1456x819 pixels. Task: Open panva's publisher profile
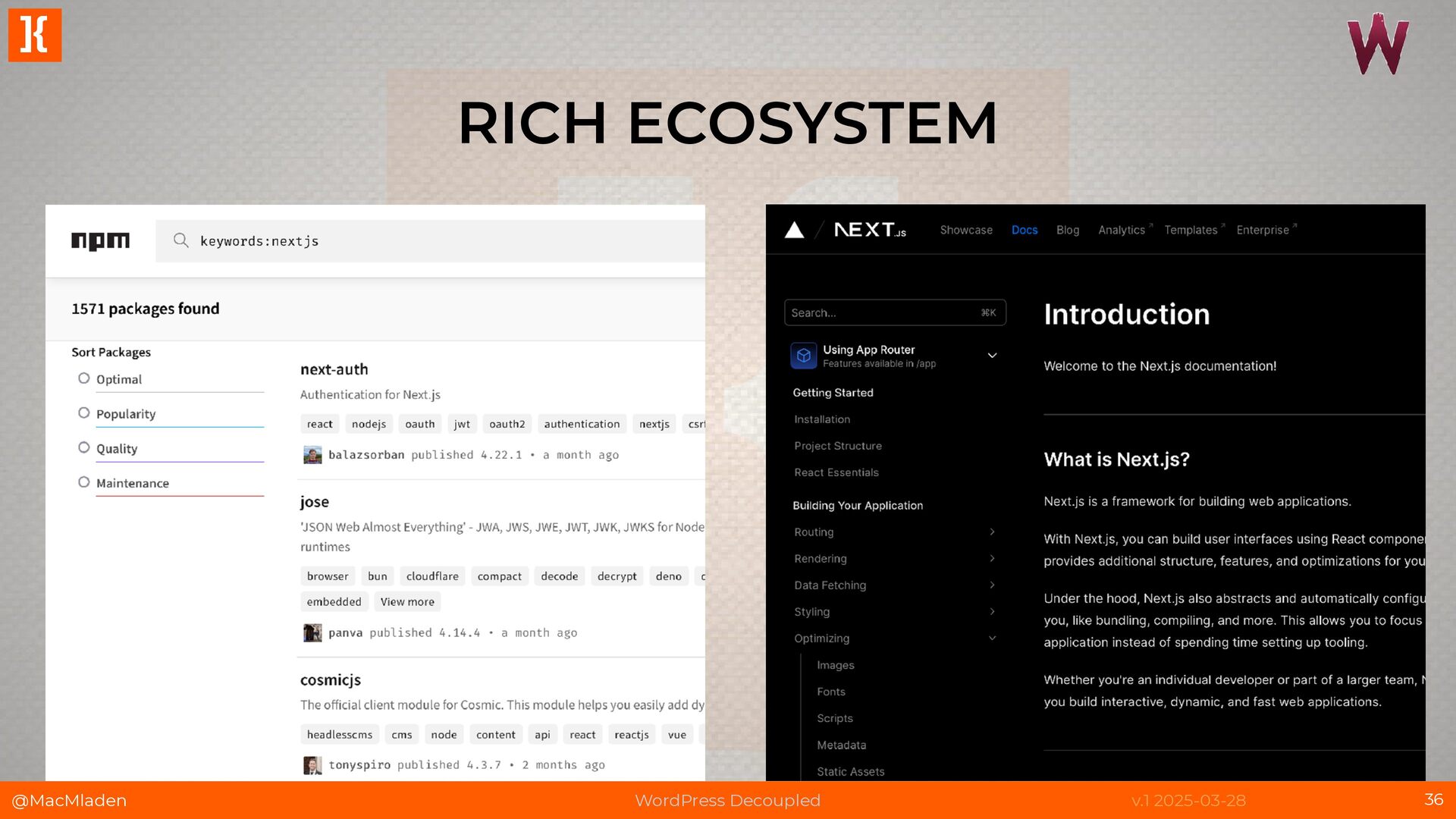coord(345,632)
